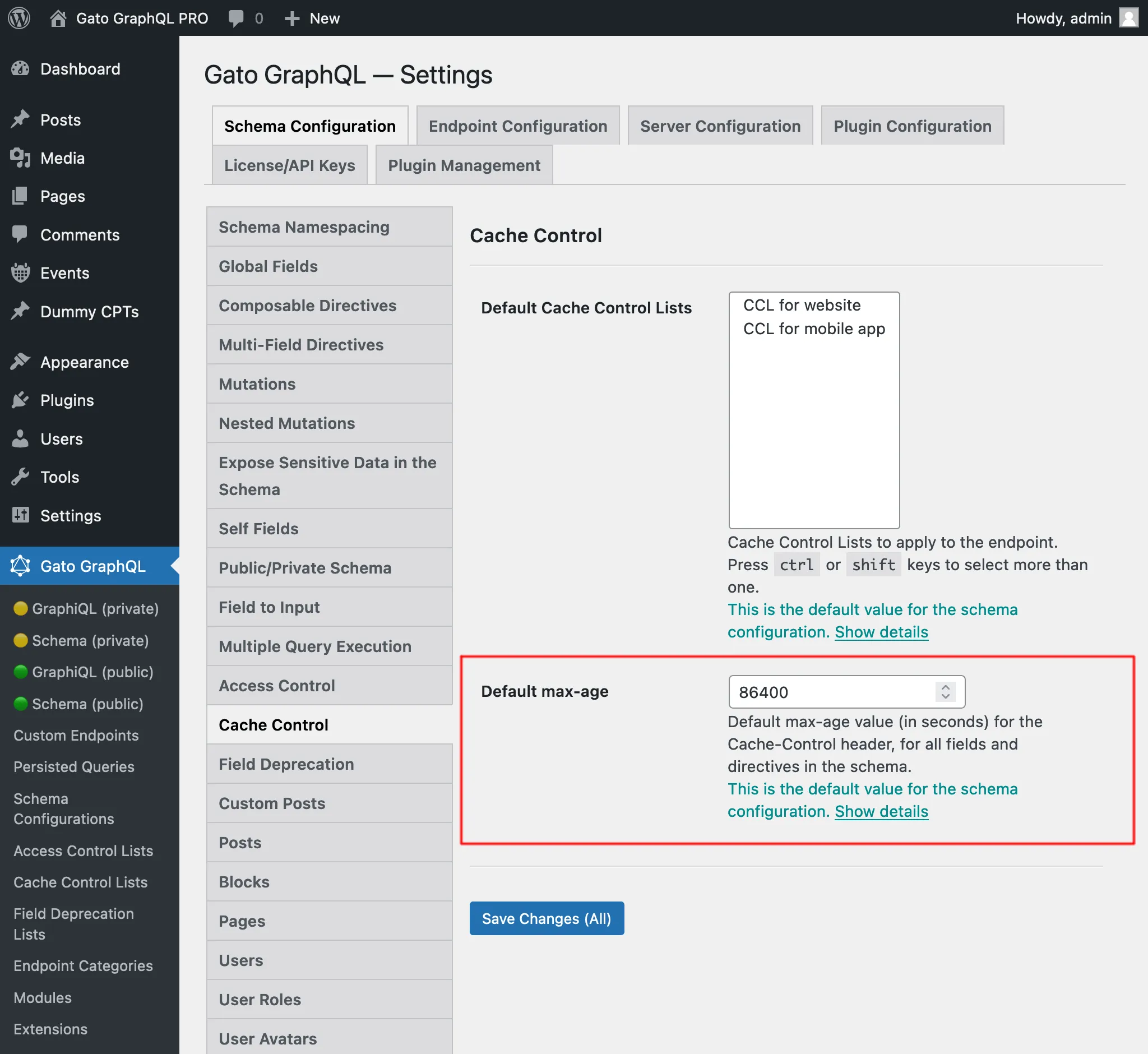Click the Media icon in sidebar
The image size is (1148, 1054).
click(20, 158)
